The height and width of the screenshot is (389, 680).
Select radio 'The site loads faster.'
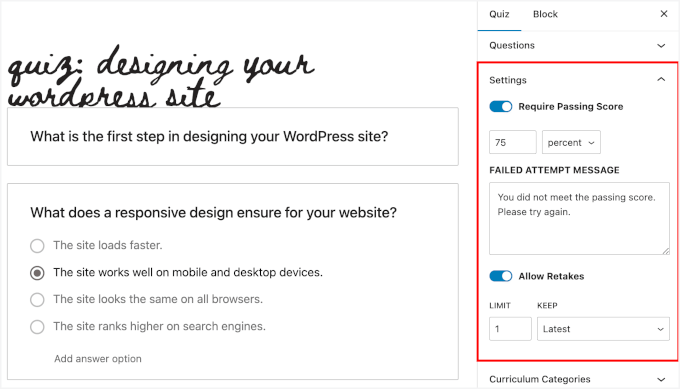[x=37, y=246]
